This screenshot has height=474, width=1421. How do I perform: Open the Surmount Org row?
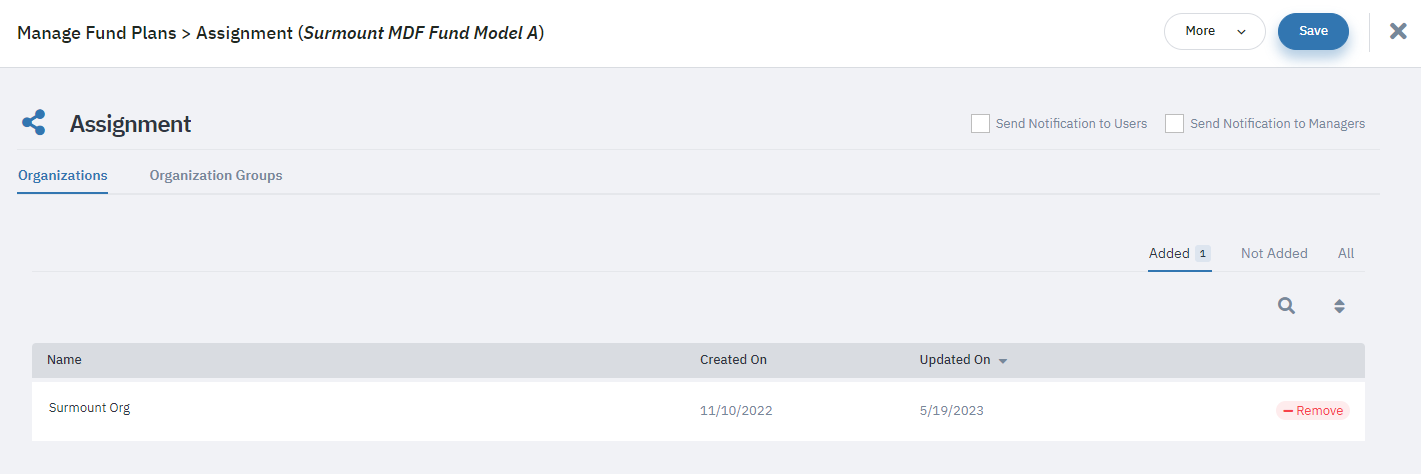698,410
